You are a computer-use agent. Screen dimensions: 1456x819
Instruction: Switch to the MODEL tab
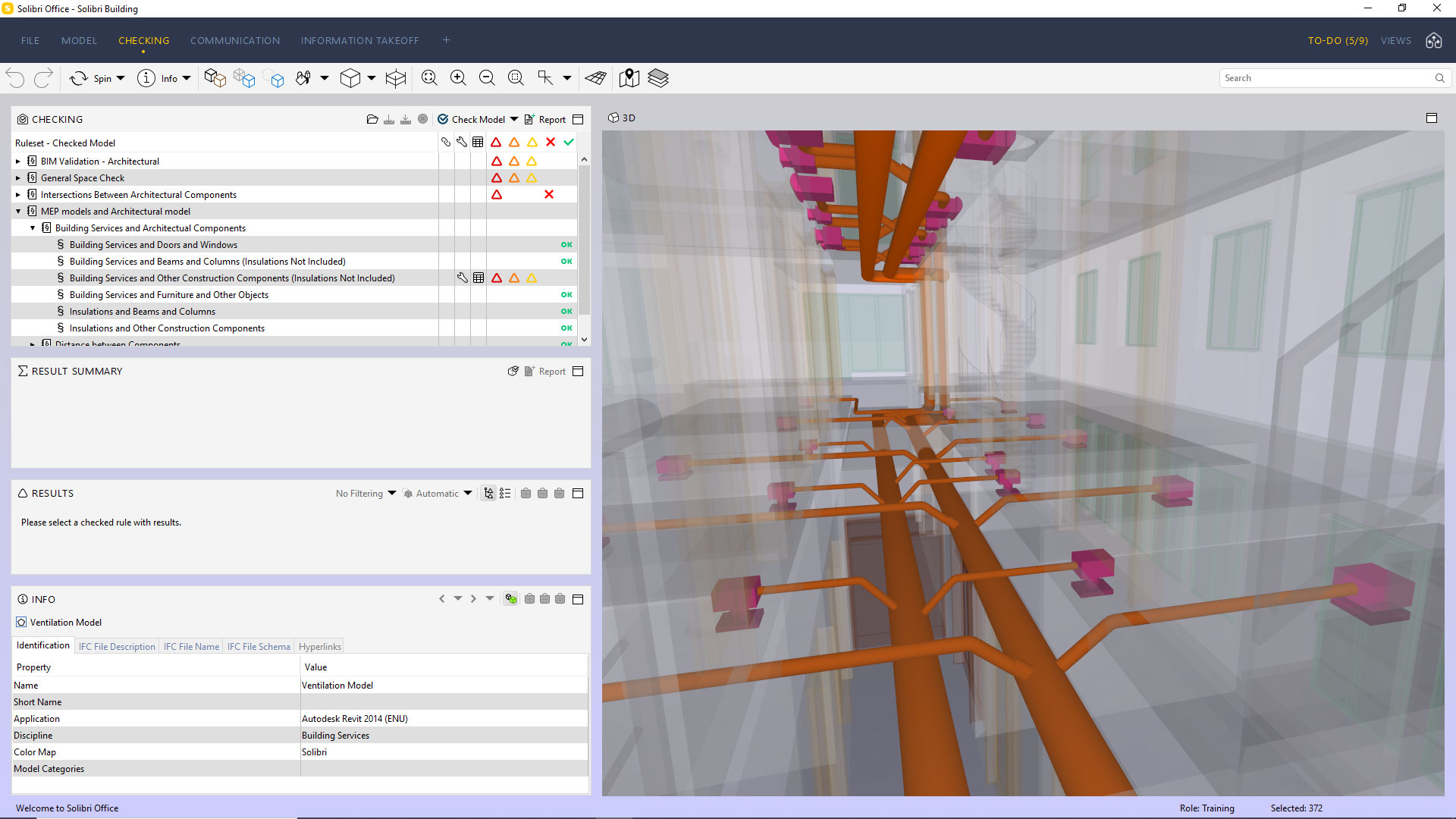click(79, 40)
